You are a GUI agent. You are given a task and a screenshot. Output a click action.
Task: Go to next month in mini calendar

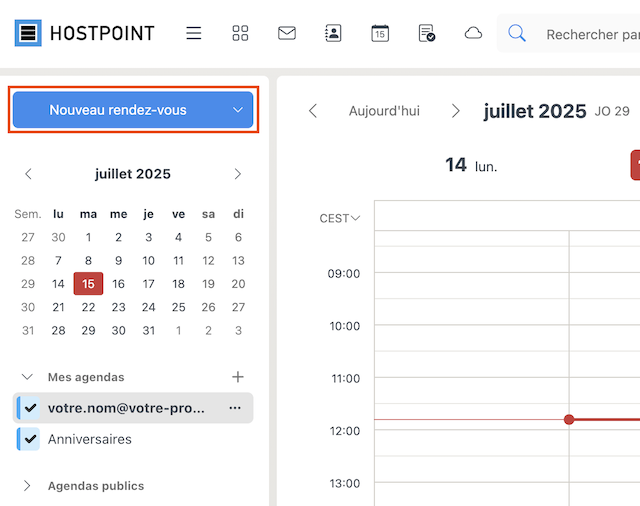coord(238,174)
